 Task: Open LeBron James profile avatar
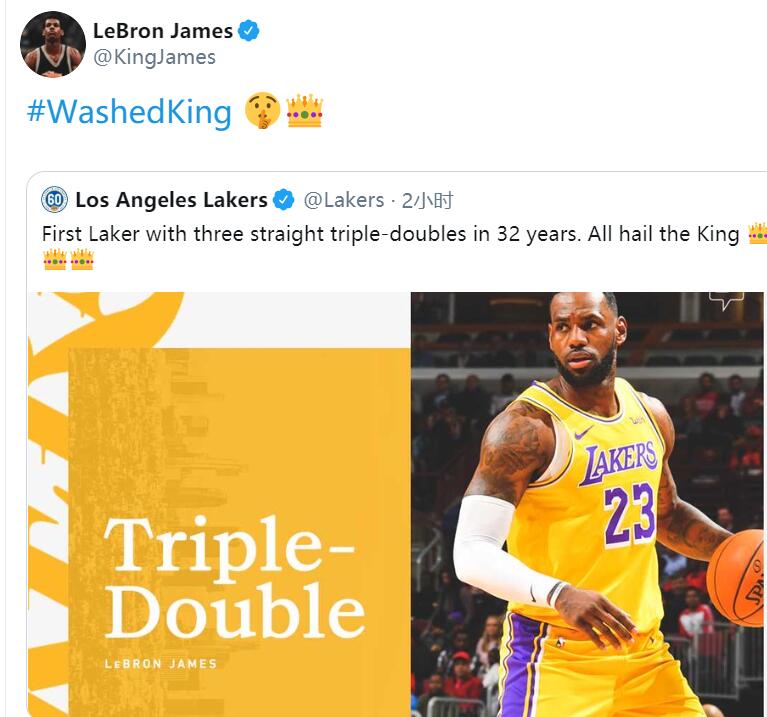pyautogui.click(x=53, y=44)
